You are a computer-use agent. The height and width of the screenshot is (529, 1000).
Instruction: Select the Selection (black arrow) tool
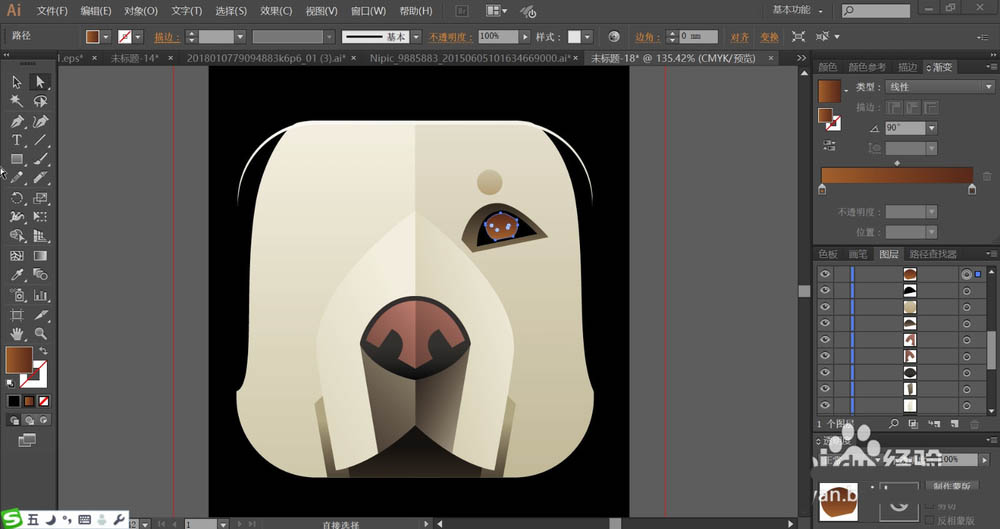17,82
